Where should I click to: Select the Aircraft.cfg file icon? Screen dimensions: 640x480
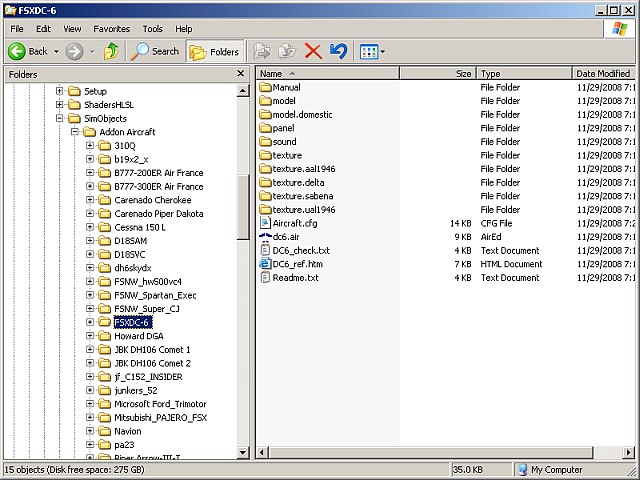click(265, 223)
